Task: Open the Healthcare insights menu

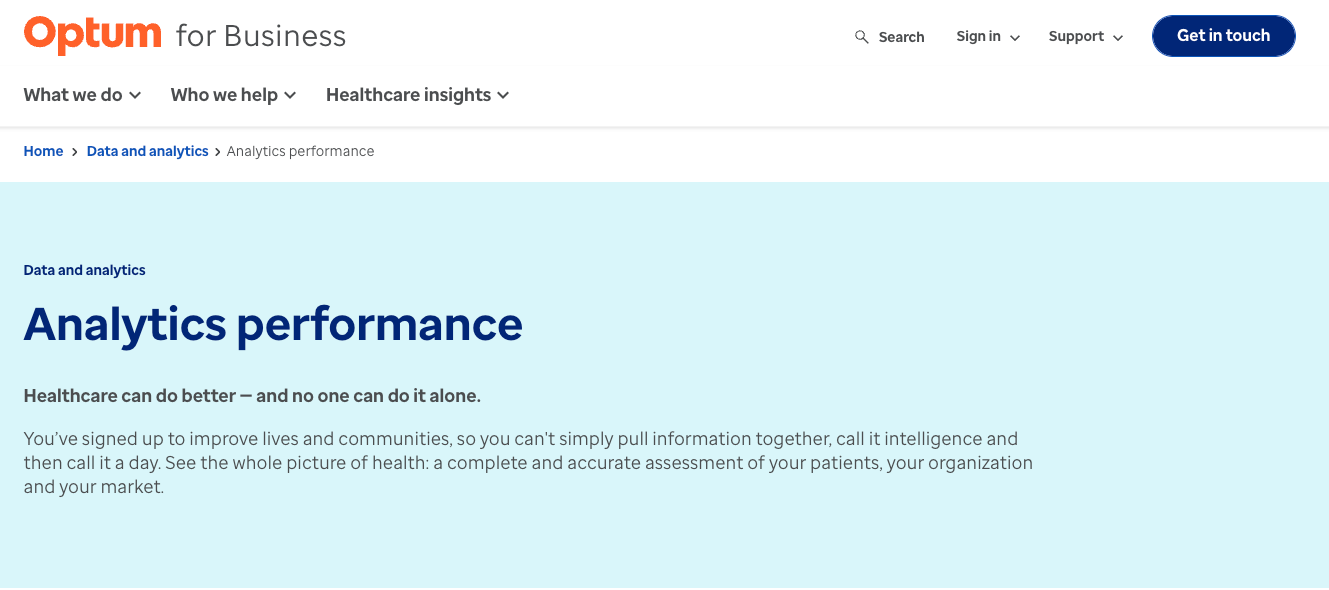Action: point(418,95)
